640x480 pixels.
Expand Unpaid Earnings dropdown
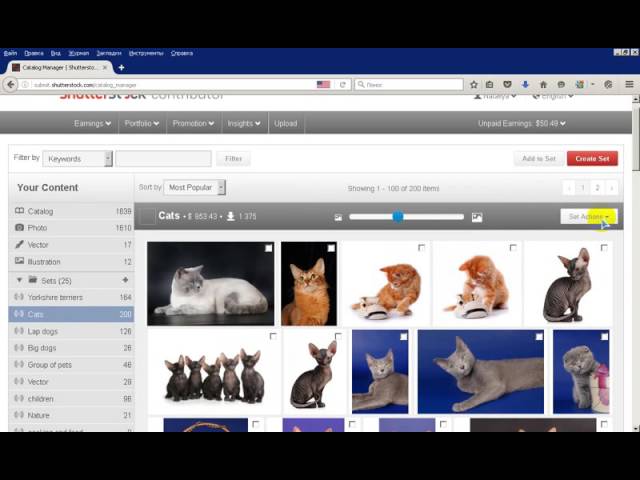point(522,123)
